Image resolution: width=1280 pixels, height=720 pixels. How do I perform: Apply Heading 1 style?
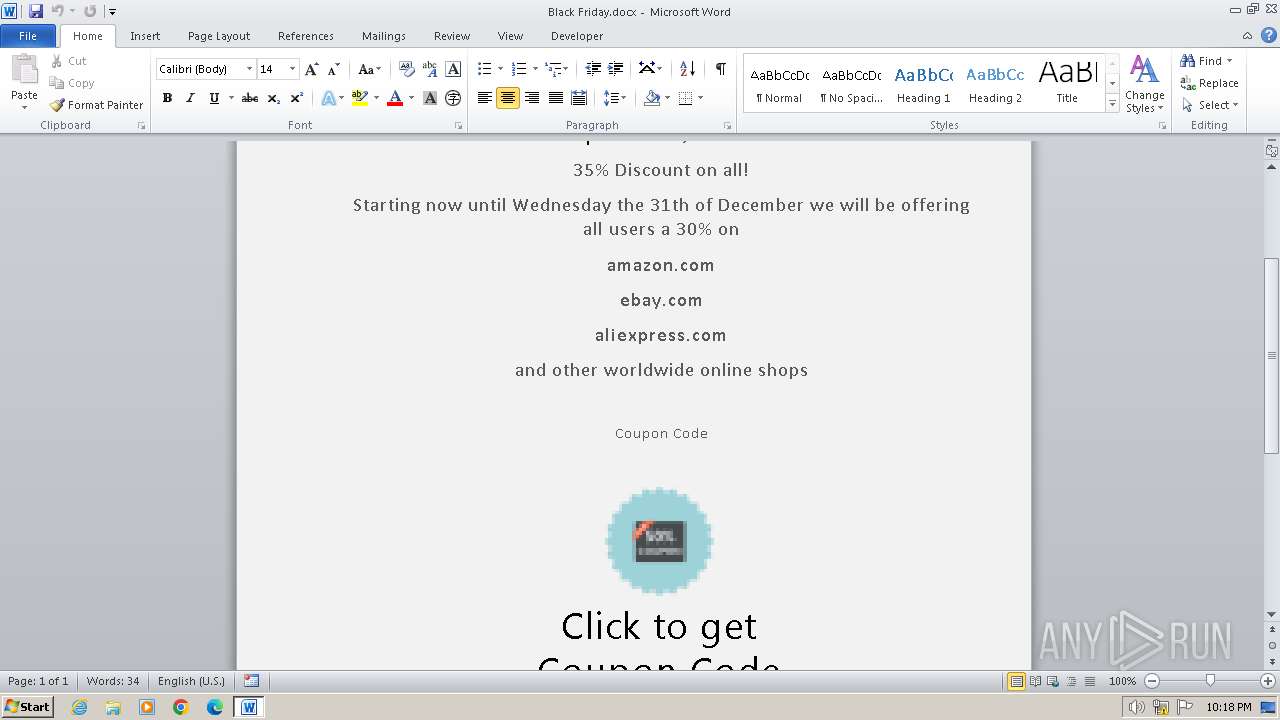[x=924, y=84]
